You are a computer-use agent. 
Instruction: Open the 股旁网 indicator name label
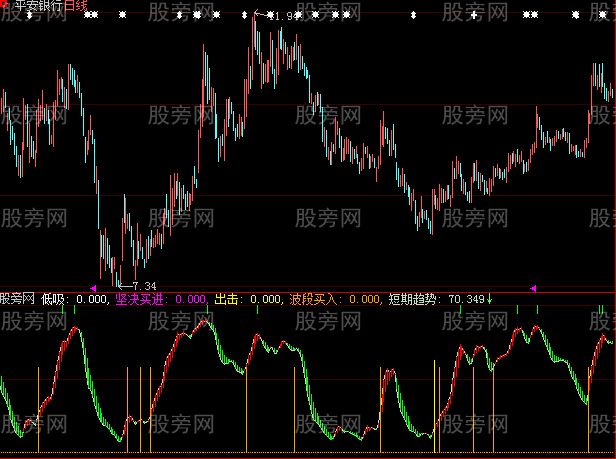[x=18, y=298]
